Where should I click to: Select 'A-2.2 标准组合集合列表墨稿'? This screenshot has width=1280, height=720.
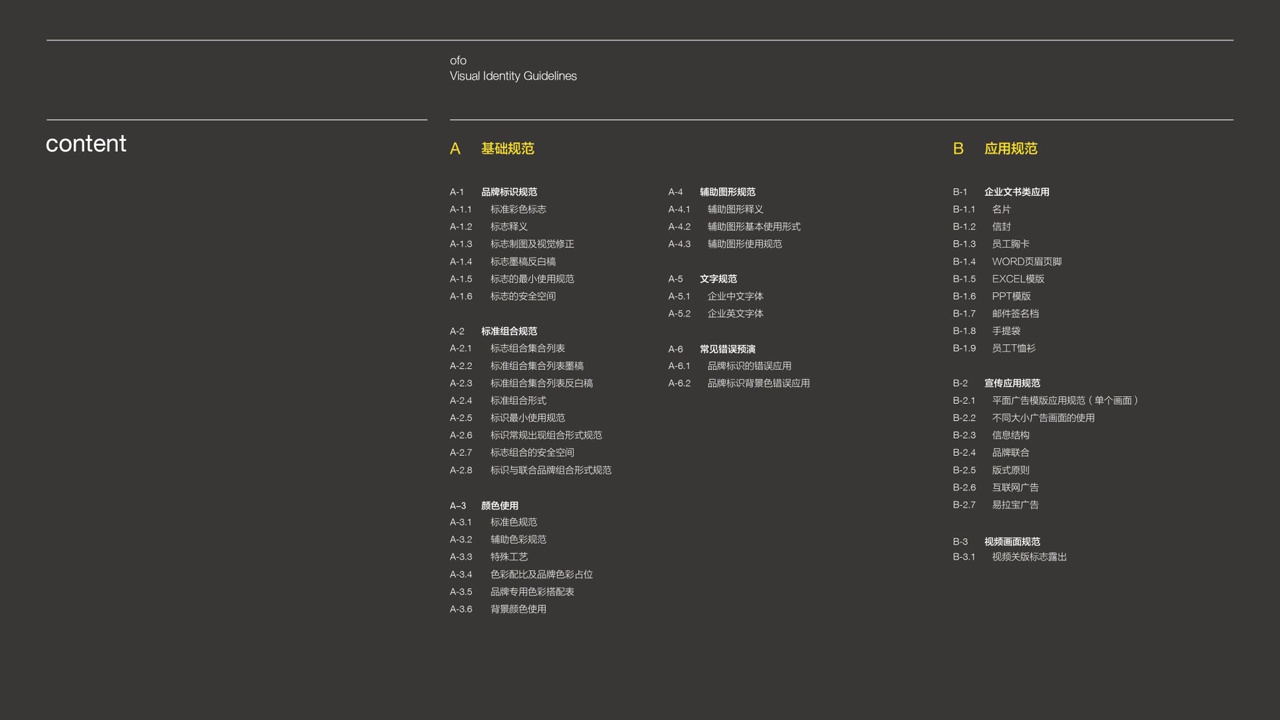click(x=517, y=366)
